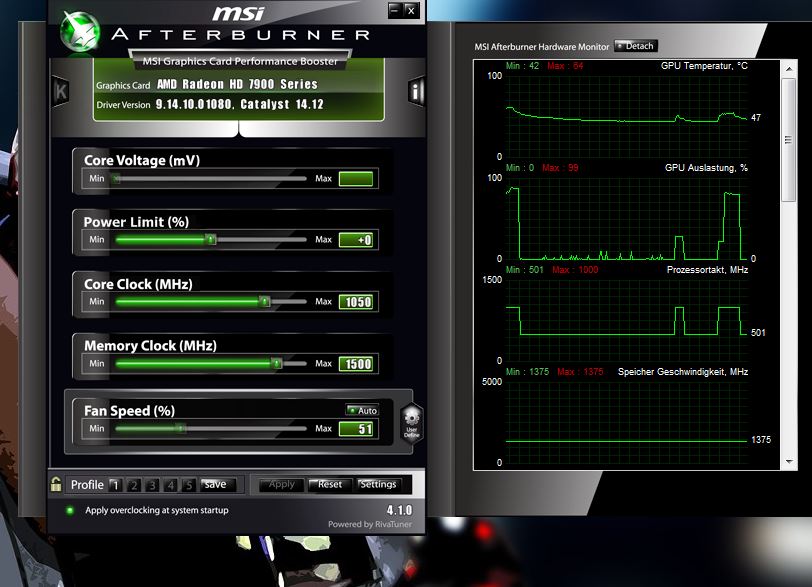Toggle Apply overclocking at system startup

(70, 510)
